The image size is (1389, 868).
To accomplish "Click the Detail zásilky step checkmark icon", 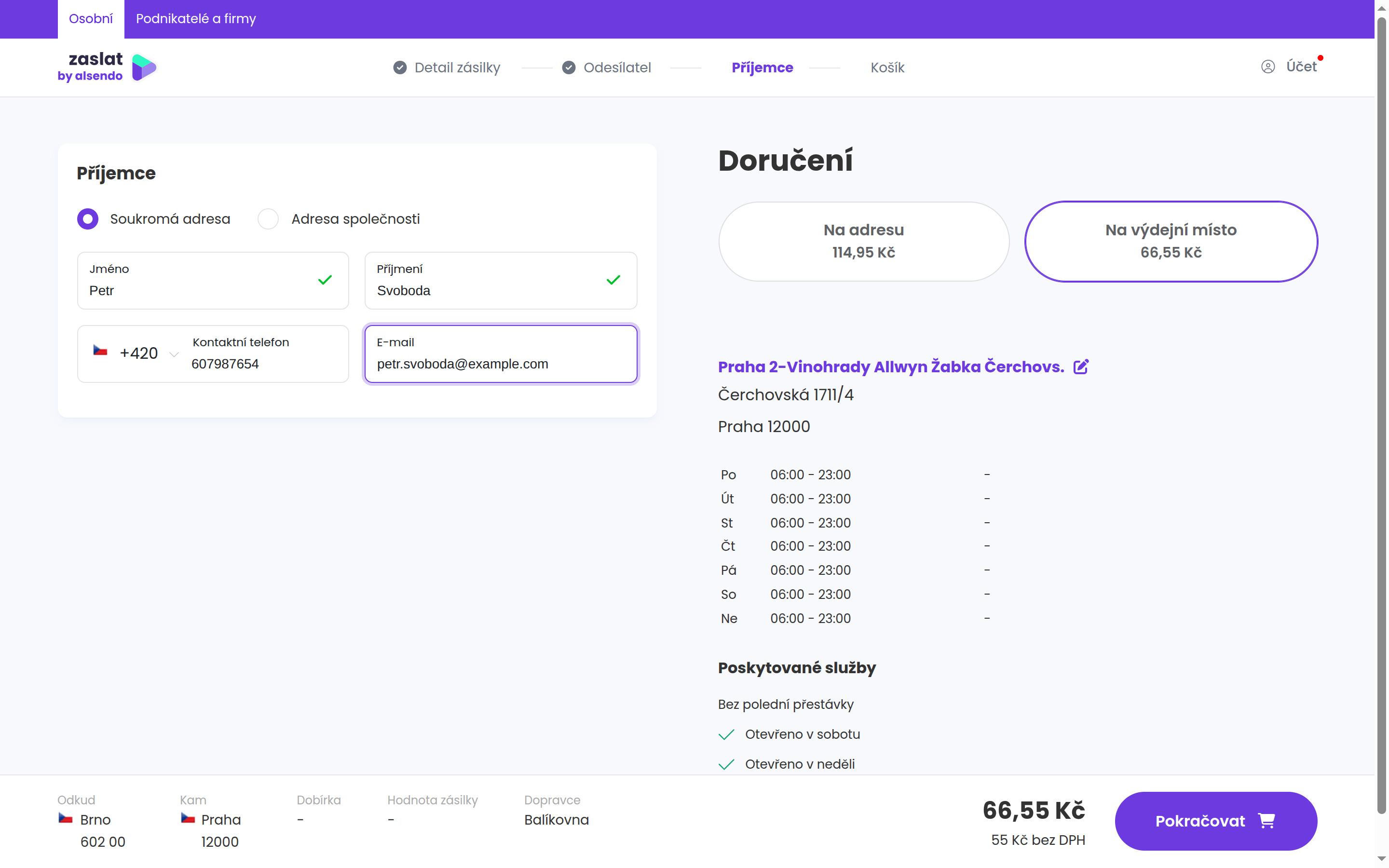I will 400,68.
